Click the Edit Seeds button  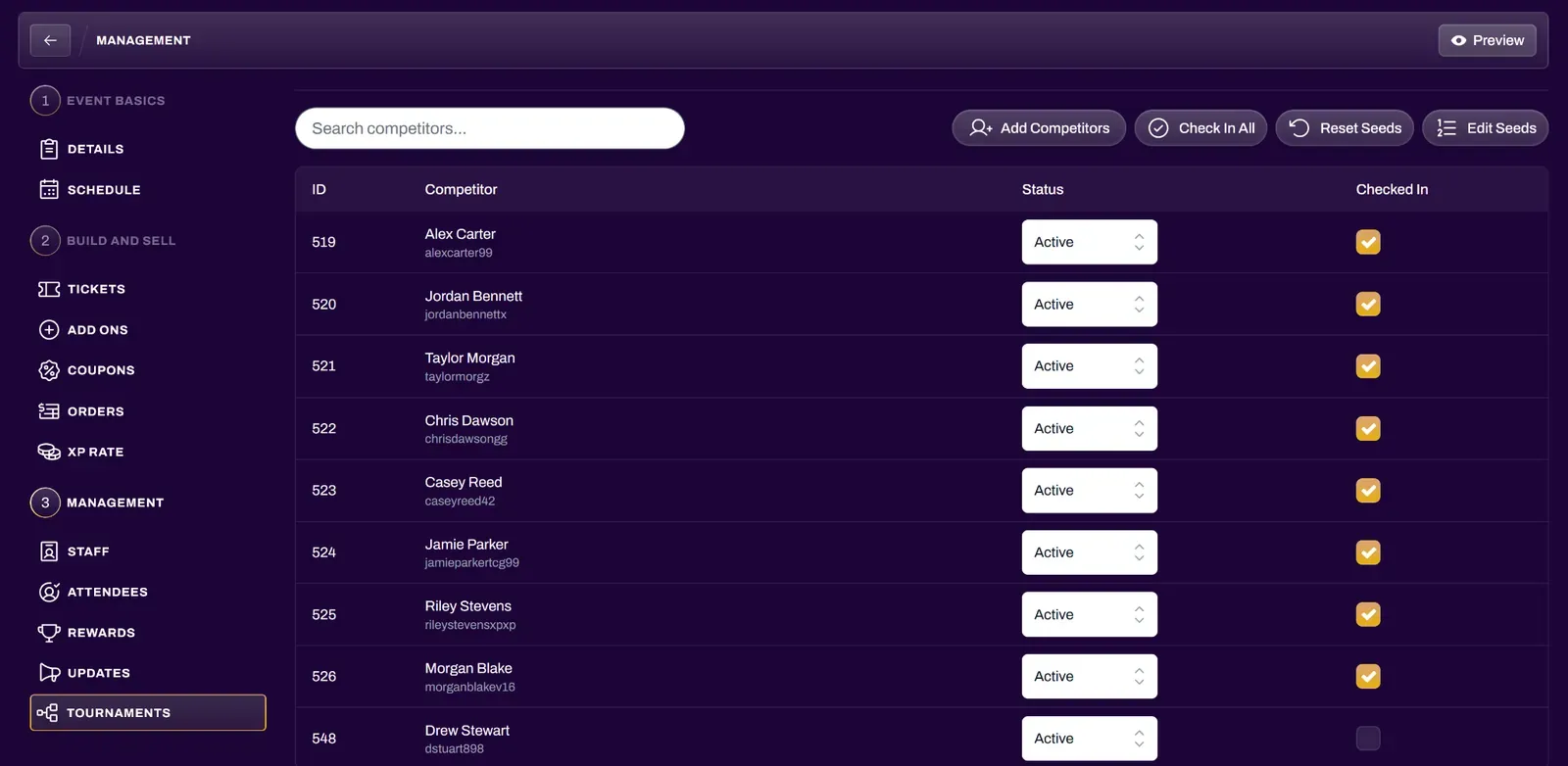coord(1486,128)
